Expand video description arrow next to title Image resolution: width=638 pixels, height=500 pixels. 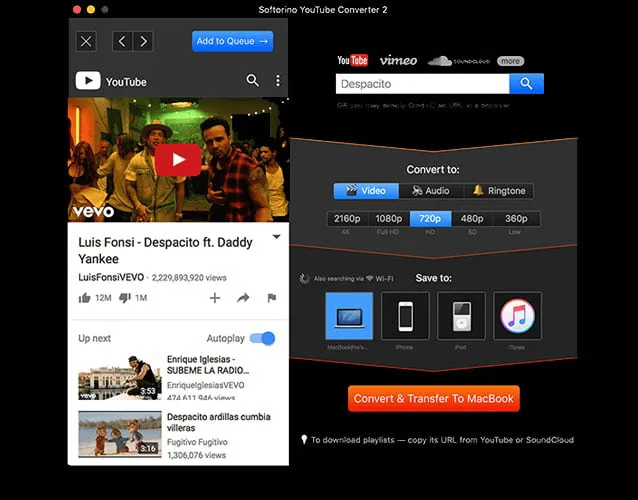click(276, 237)
